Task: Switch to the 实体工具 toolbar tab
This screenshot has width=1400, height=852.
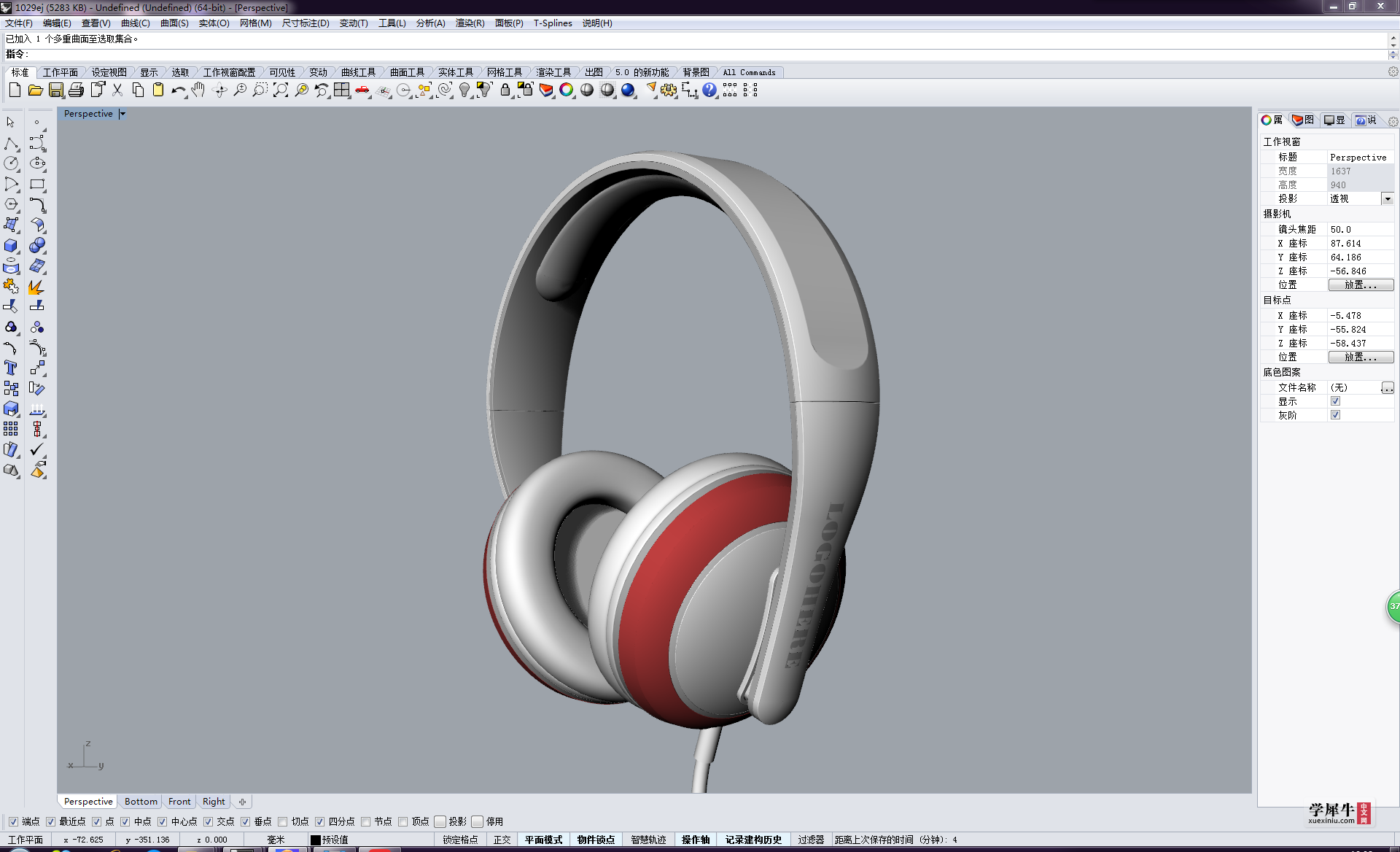Action: pos(456,72)
